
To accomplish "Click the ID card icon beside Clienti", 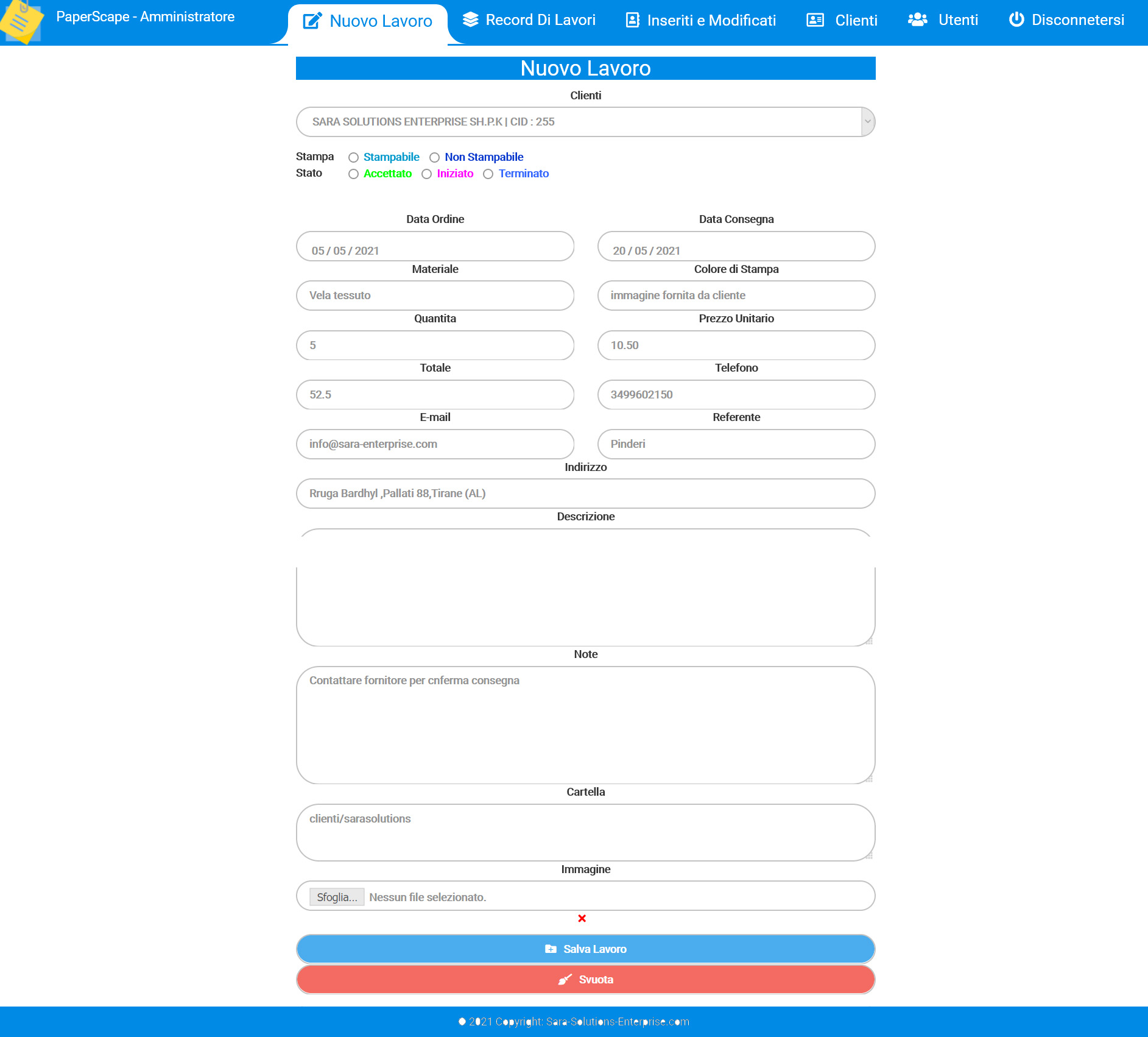I will pyautogui.click(x=815, y=20).
